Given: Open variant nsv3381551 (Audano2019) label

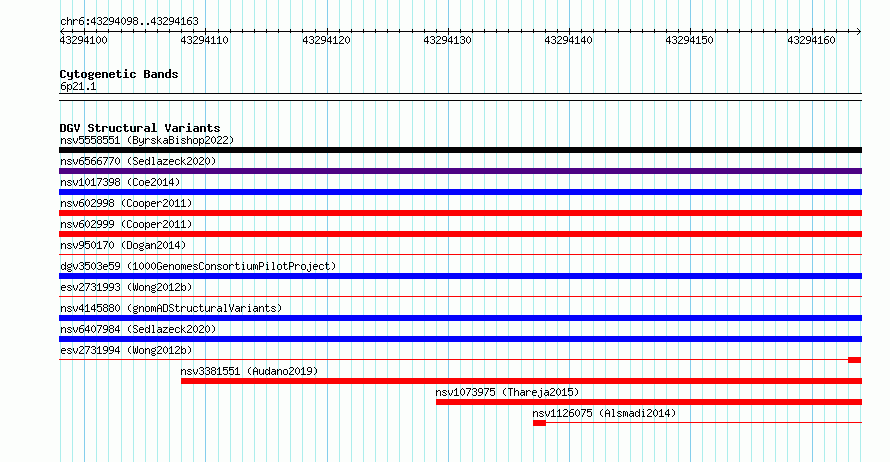Looking at the screenshot, I should (249, 371).
